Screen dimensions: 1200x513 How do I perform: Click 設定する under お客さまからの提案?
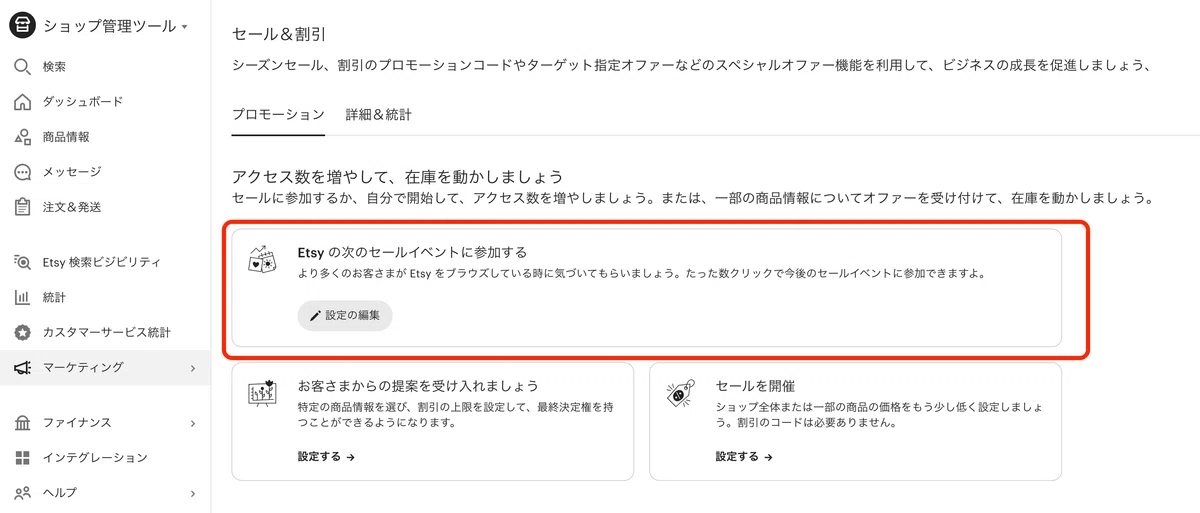click(326, 456)
